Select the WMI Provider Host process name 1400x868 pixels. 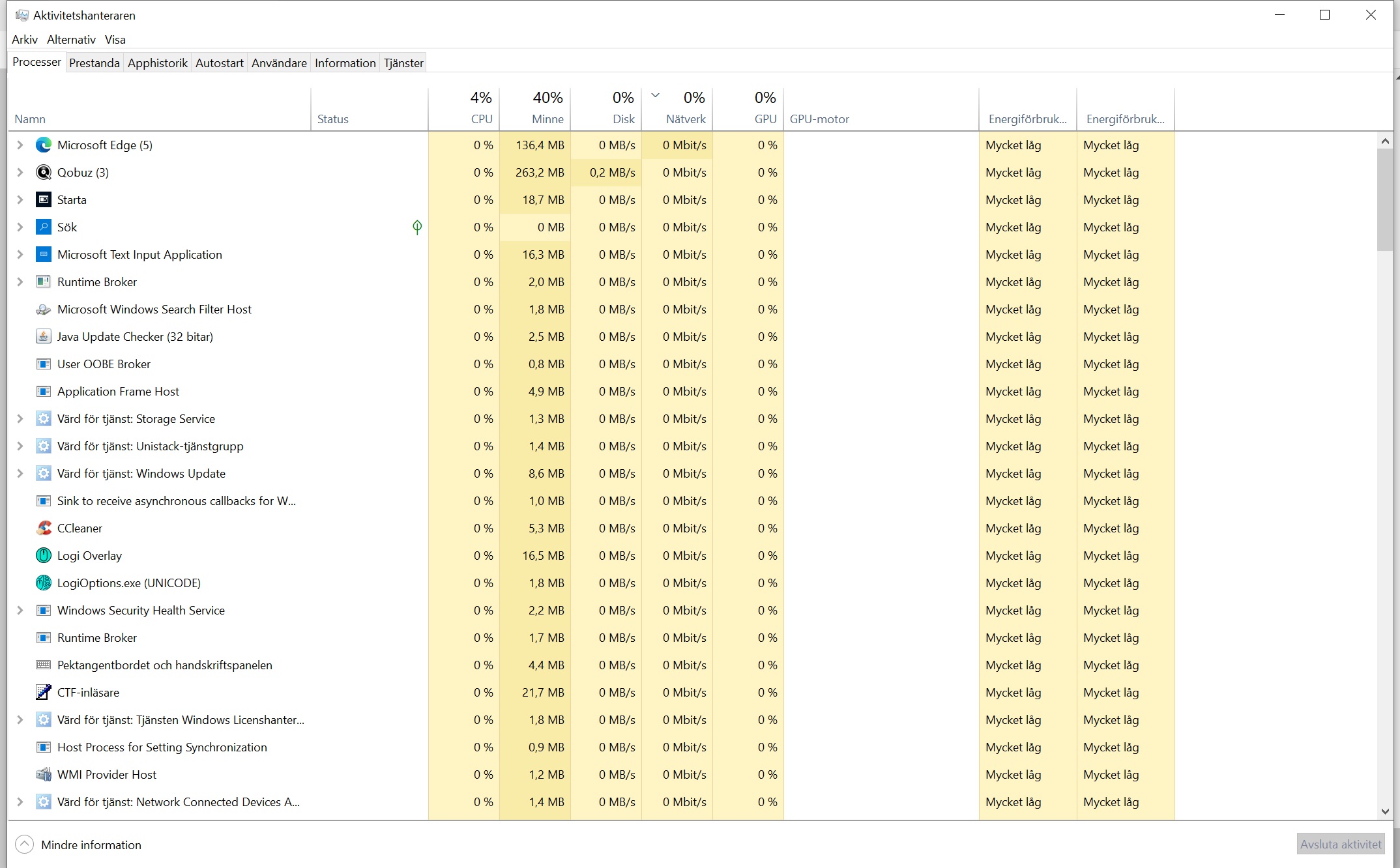(x=107, y=775)
